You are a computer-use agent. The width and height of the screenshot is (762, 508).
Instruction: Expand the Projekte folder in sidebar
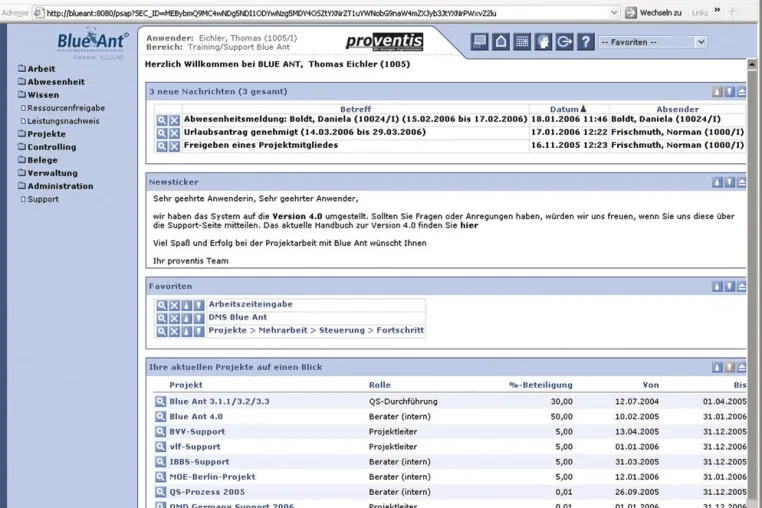(42, 134)
